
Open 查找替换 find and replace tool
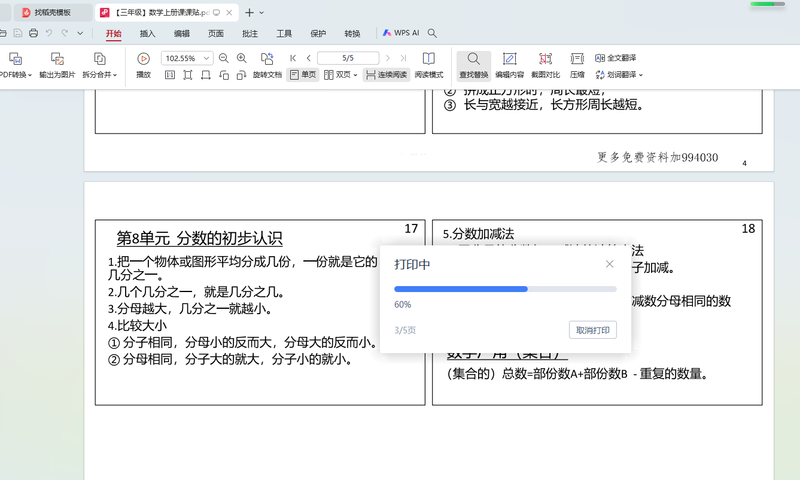[473, 65]
